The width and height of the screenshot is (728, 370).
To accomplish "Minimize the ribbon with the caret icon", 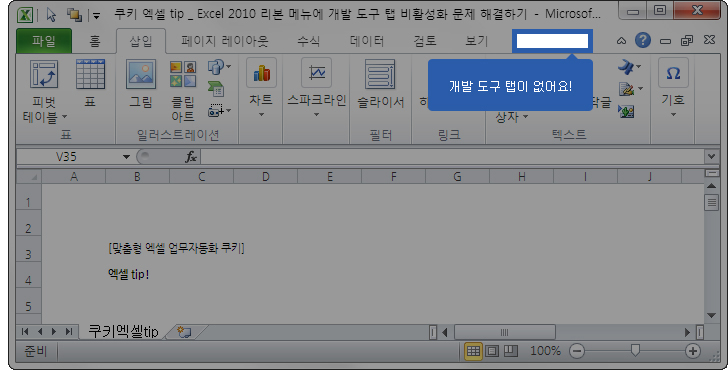I will [x=621, y=41].
